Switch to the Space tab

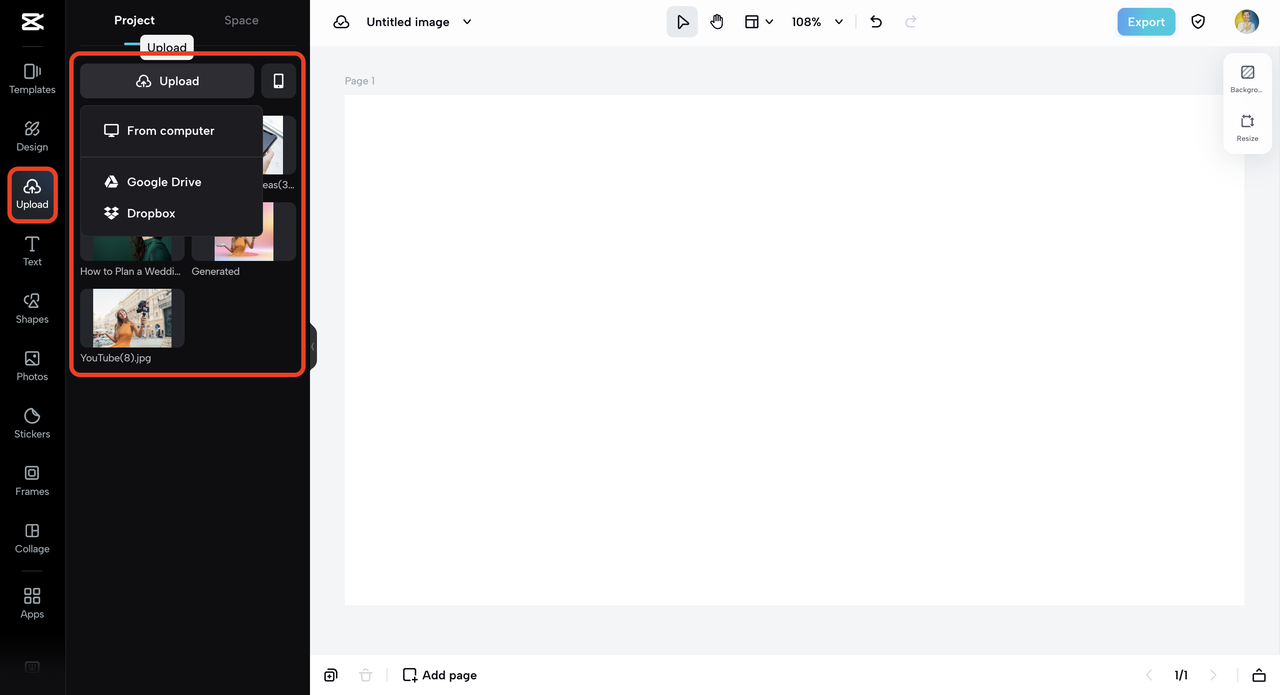pyautogui.click(x=241, y=20)
